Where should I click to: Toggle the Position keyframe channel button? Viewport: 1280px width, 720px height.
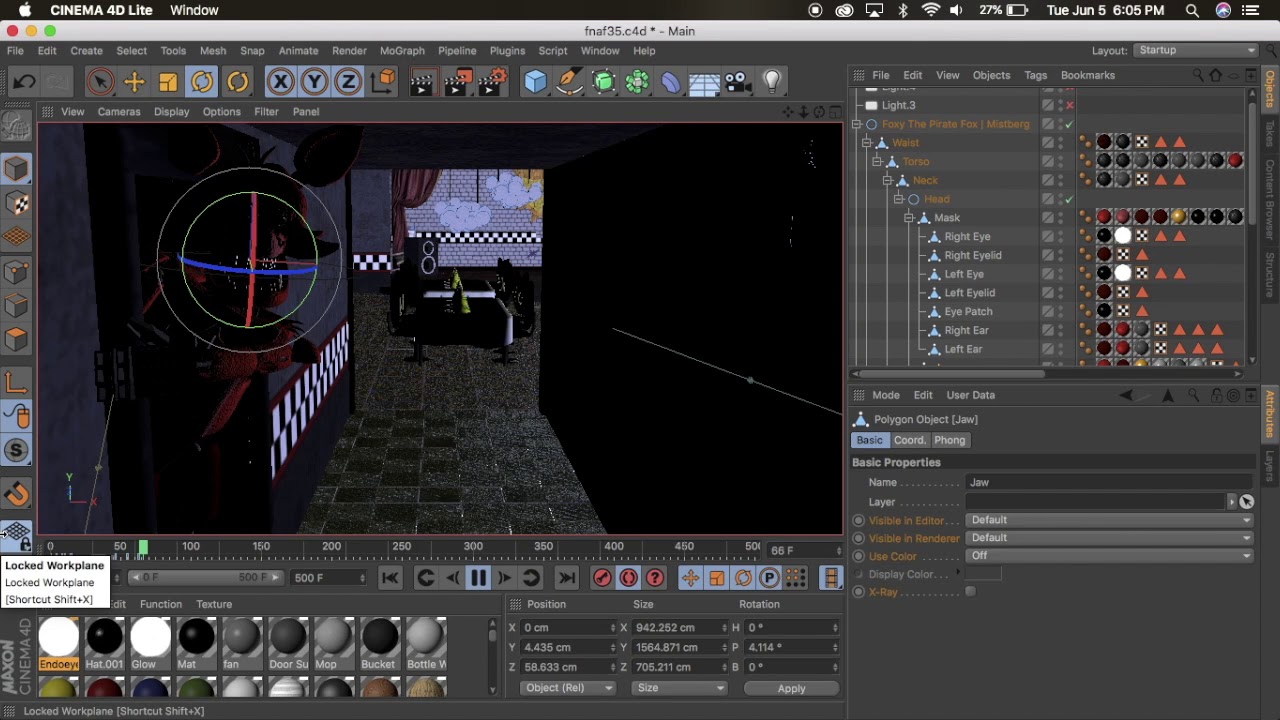[690, 578]
